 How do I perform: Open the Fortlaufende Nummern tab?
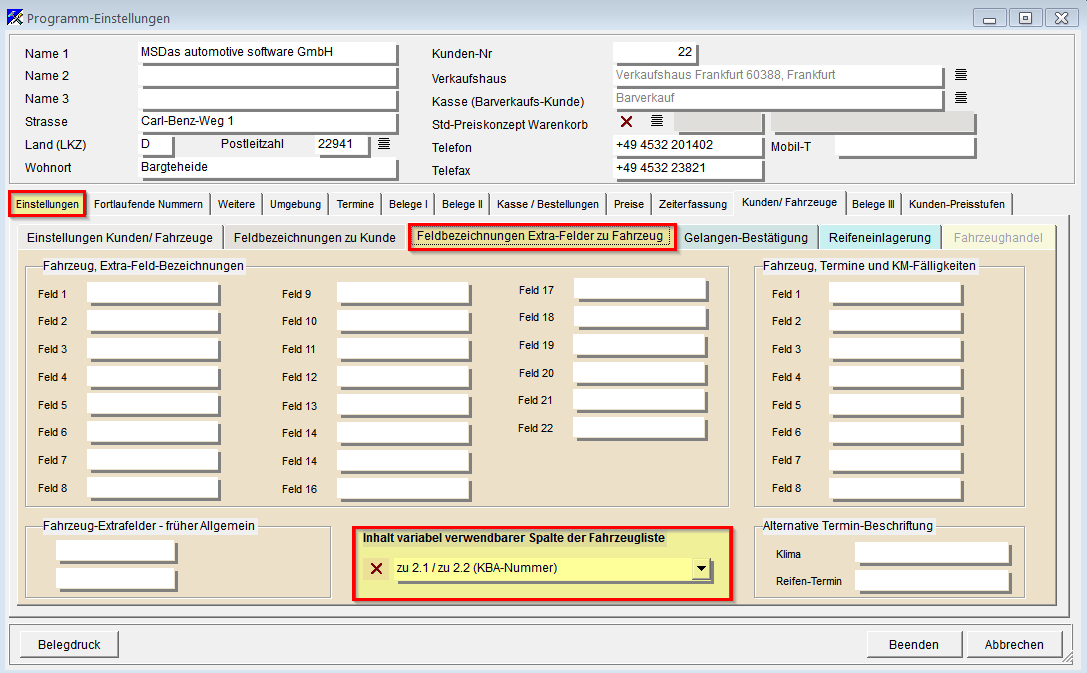click(148, 204)
